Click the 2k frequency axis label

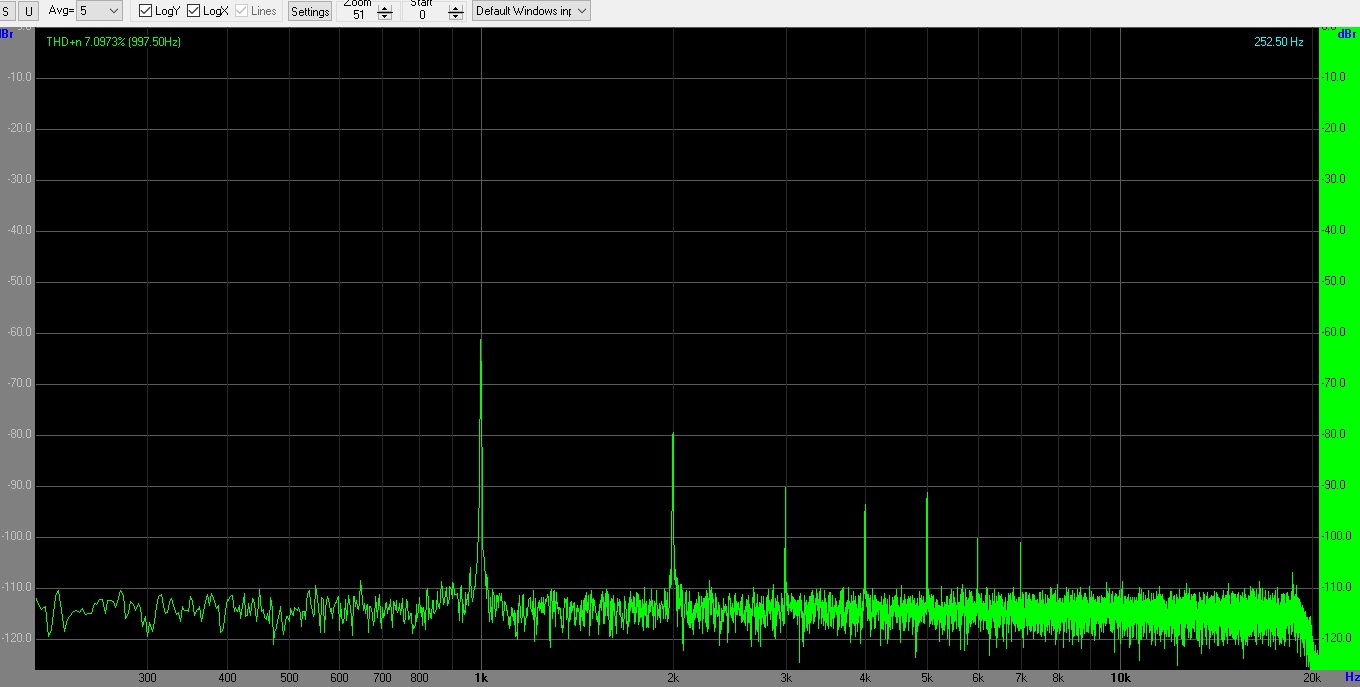point(673,678)
